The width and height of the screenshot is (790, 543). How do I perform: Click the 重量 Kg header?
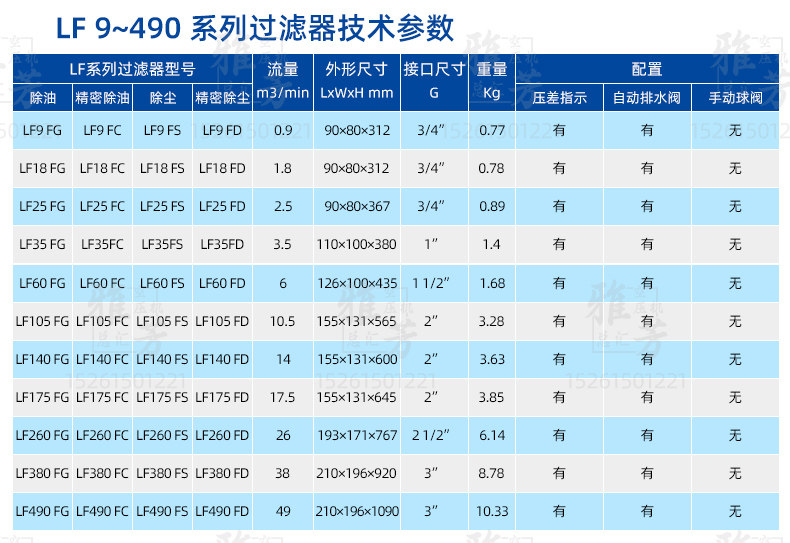(492, 82)
